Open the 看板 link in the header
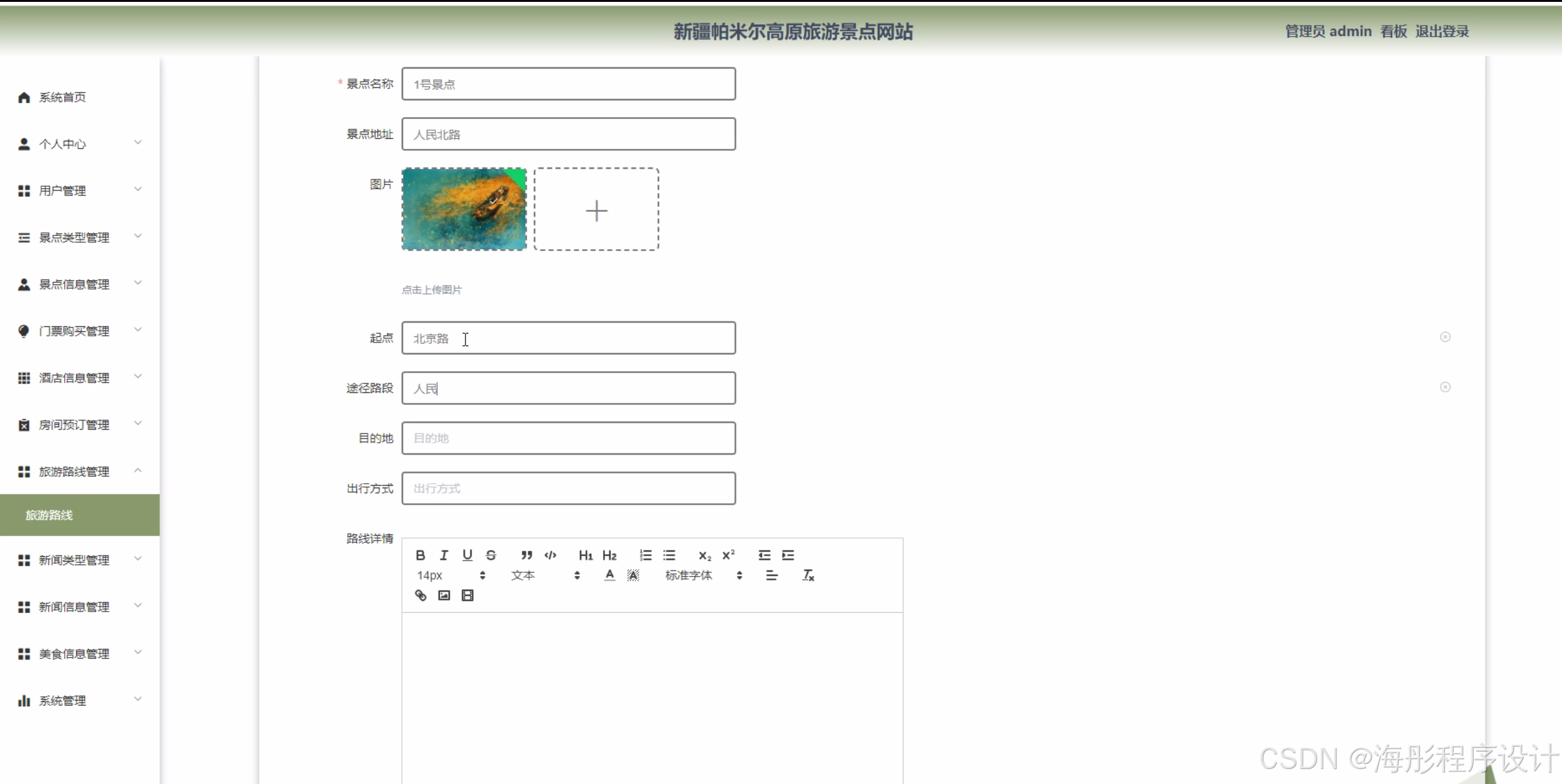This screenshot has height=784, width=1562. 1393,31
